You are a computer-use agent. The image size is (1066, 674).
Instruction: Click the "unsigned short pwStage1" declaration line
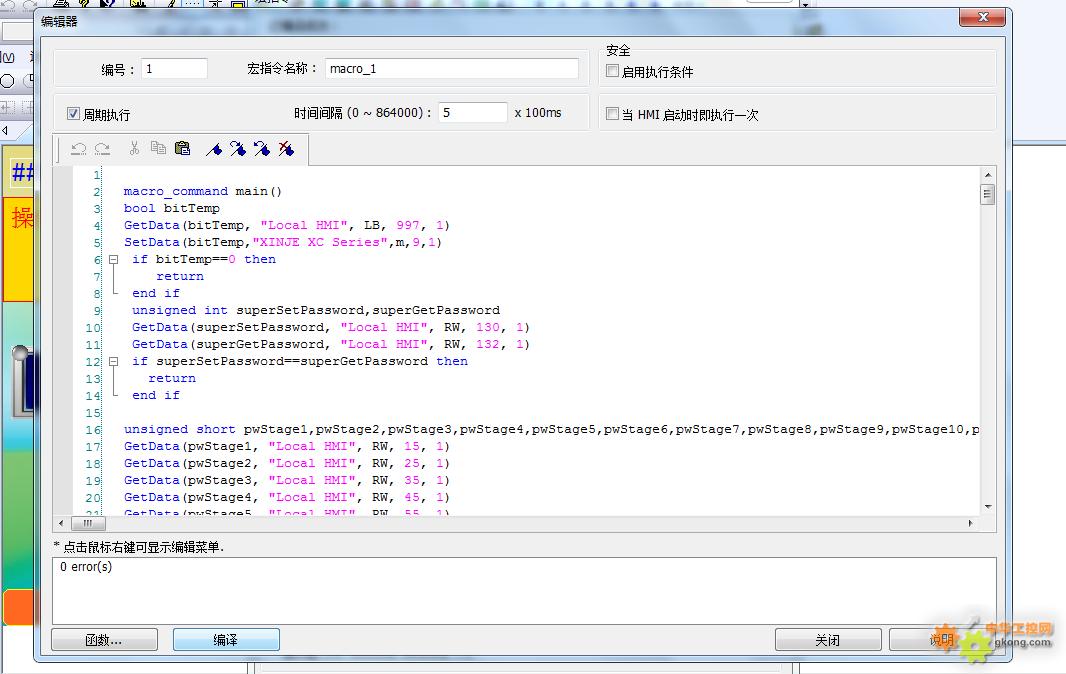click(551, 429)
